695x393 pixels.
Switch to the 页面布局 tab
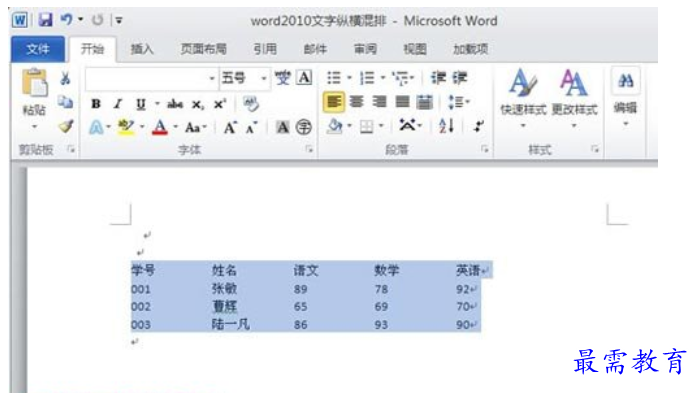click(x=203, y=49)
